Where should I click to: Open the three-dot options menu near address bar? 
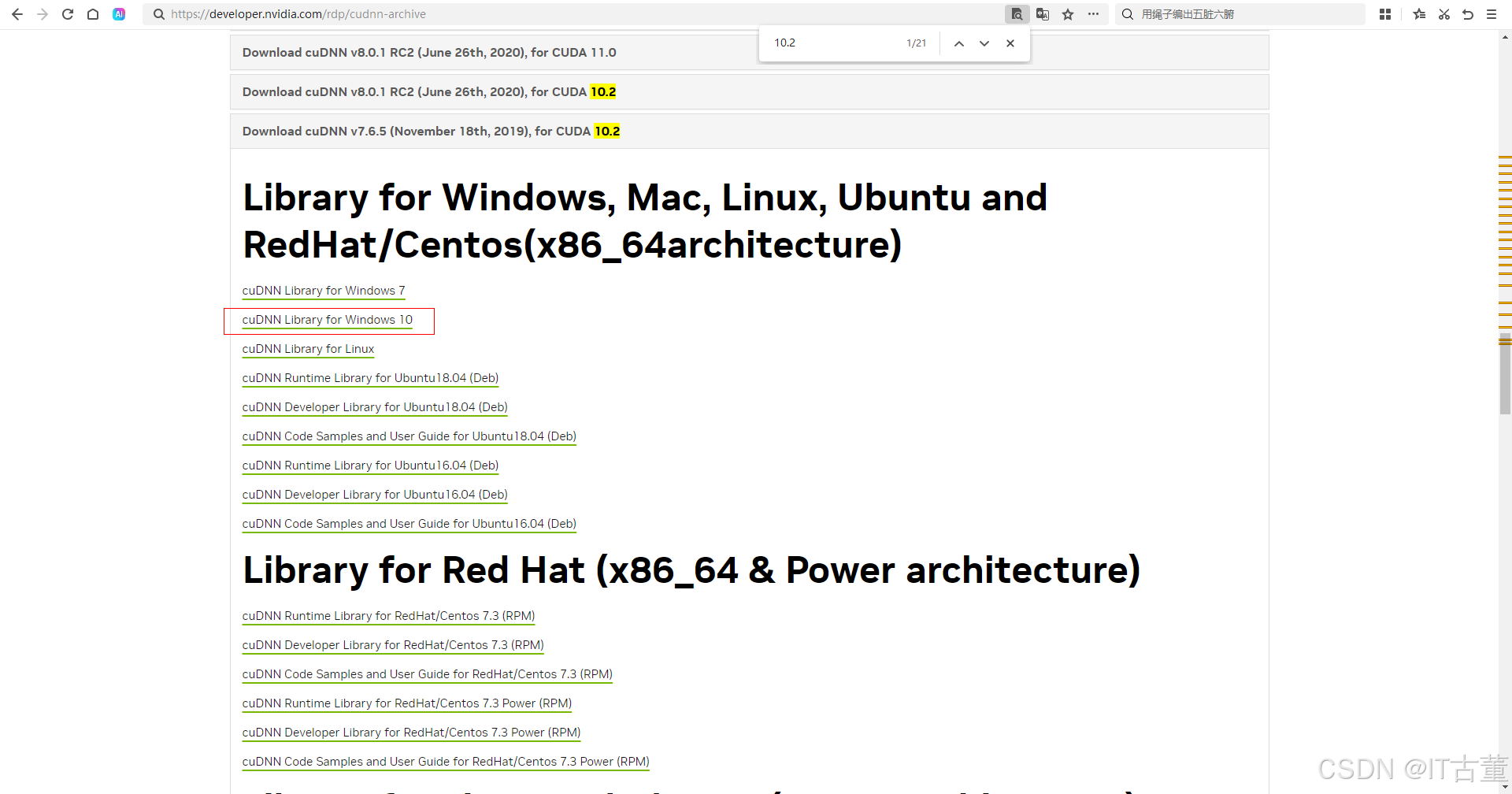tap(1094, 13)
